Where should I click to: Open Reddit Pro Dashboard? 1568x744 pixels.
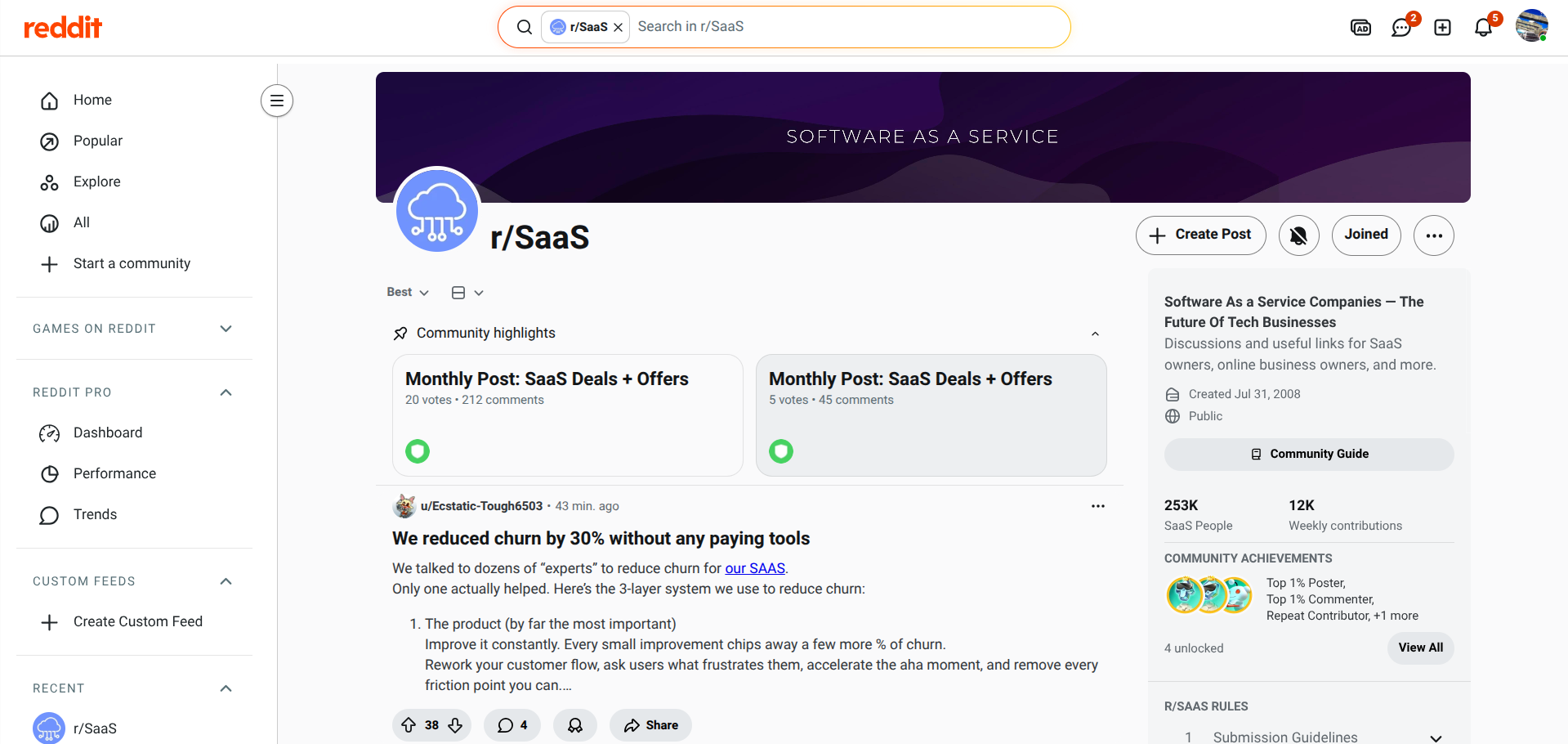pos(107,433)
